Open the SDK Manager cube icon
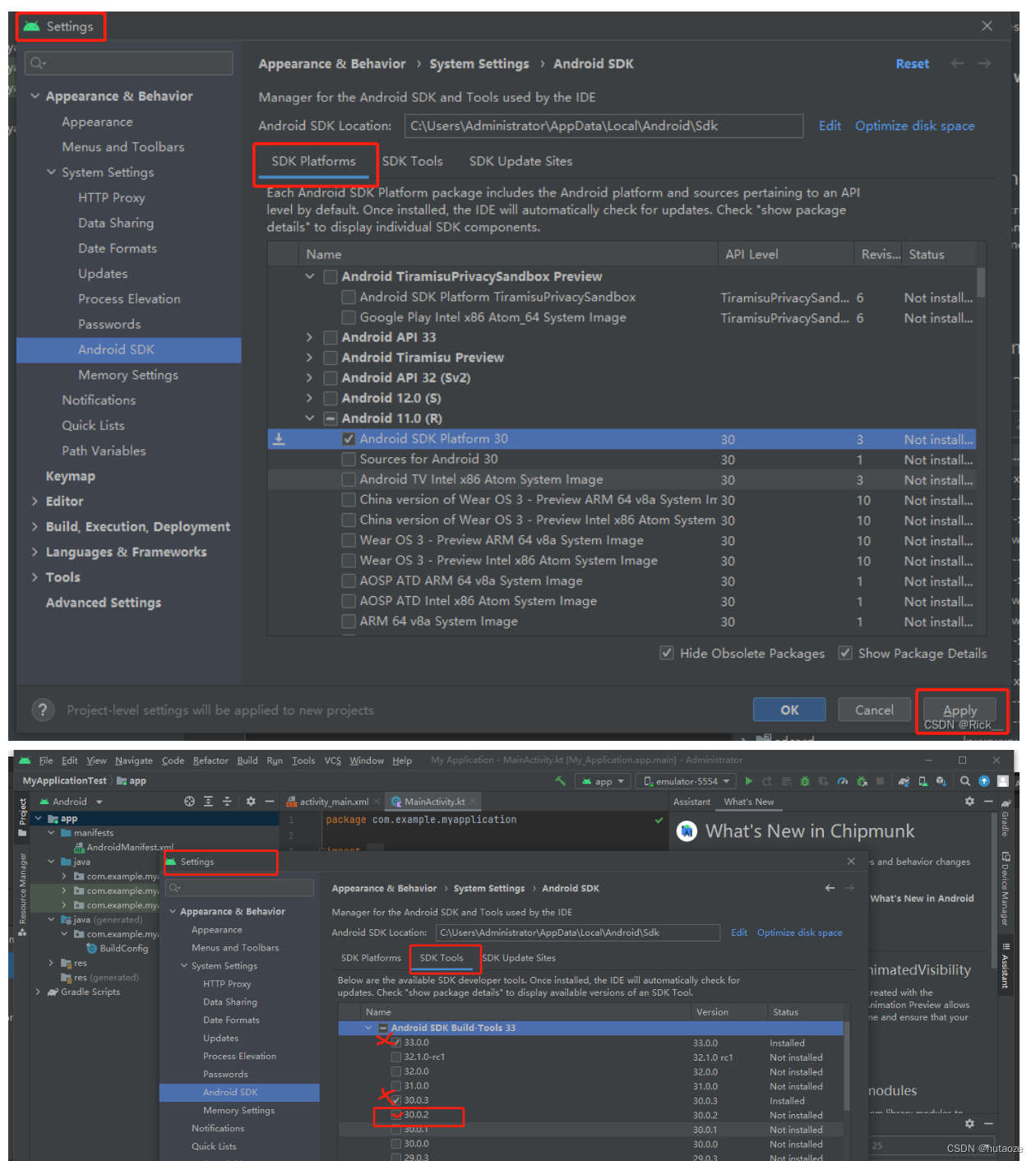This screenshot has height=1161, width=1036. (941, 781)
